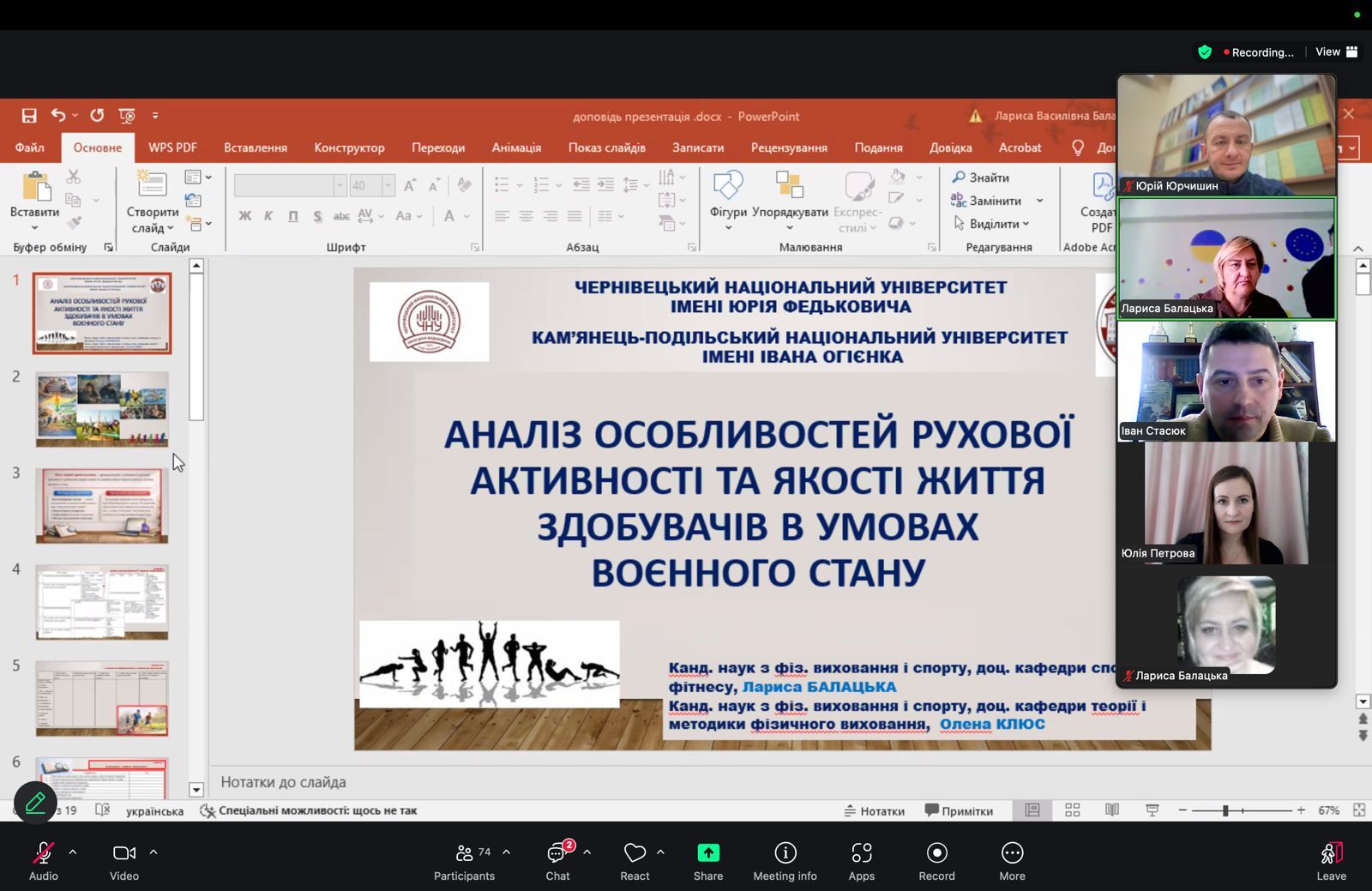The height and width of the screenshot is (891, 1372).
Task: Toggle Примітки comments in status bar
Action: (959, 810)
